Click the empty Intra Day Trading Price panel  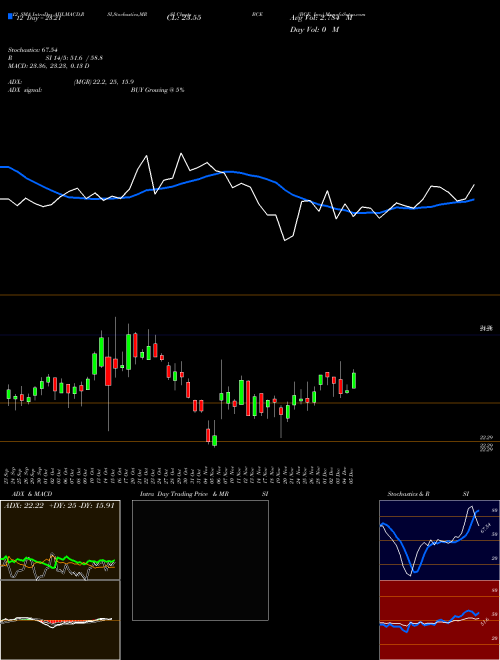point(200,560)
